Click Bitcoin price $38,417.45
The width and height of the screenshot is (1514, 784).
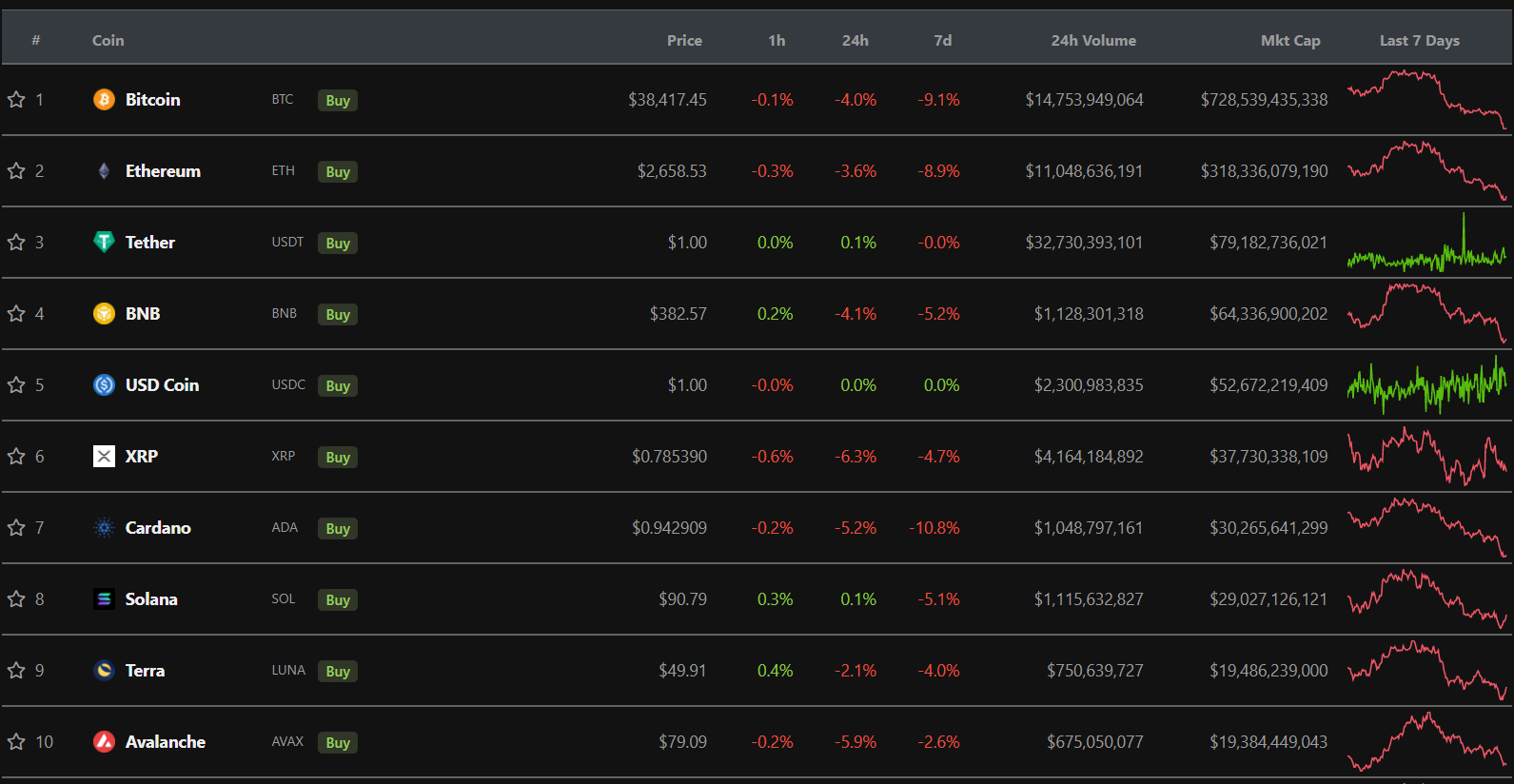[667, 100]
